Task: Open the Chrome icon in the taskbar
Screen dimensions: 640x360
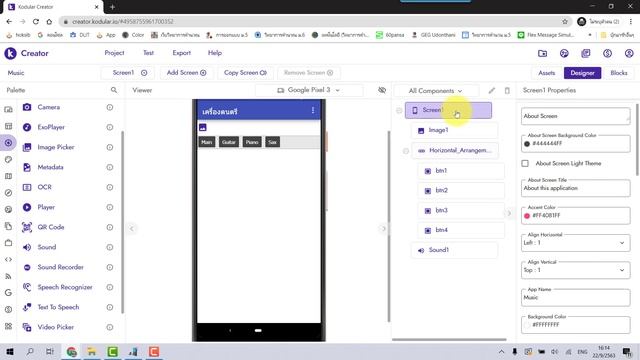Action: (x=71, y=351)
